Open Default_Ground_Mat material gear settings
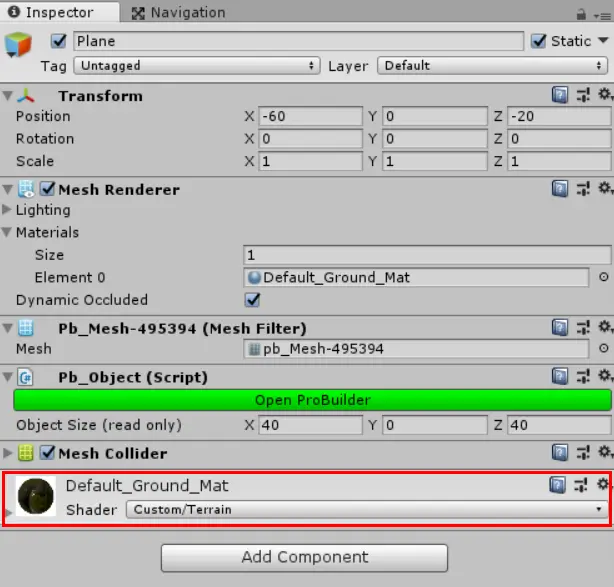Image resolution: width=614 pixels, height=587 pixels. 603,484
